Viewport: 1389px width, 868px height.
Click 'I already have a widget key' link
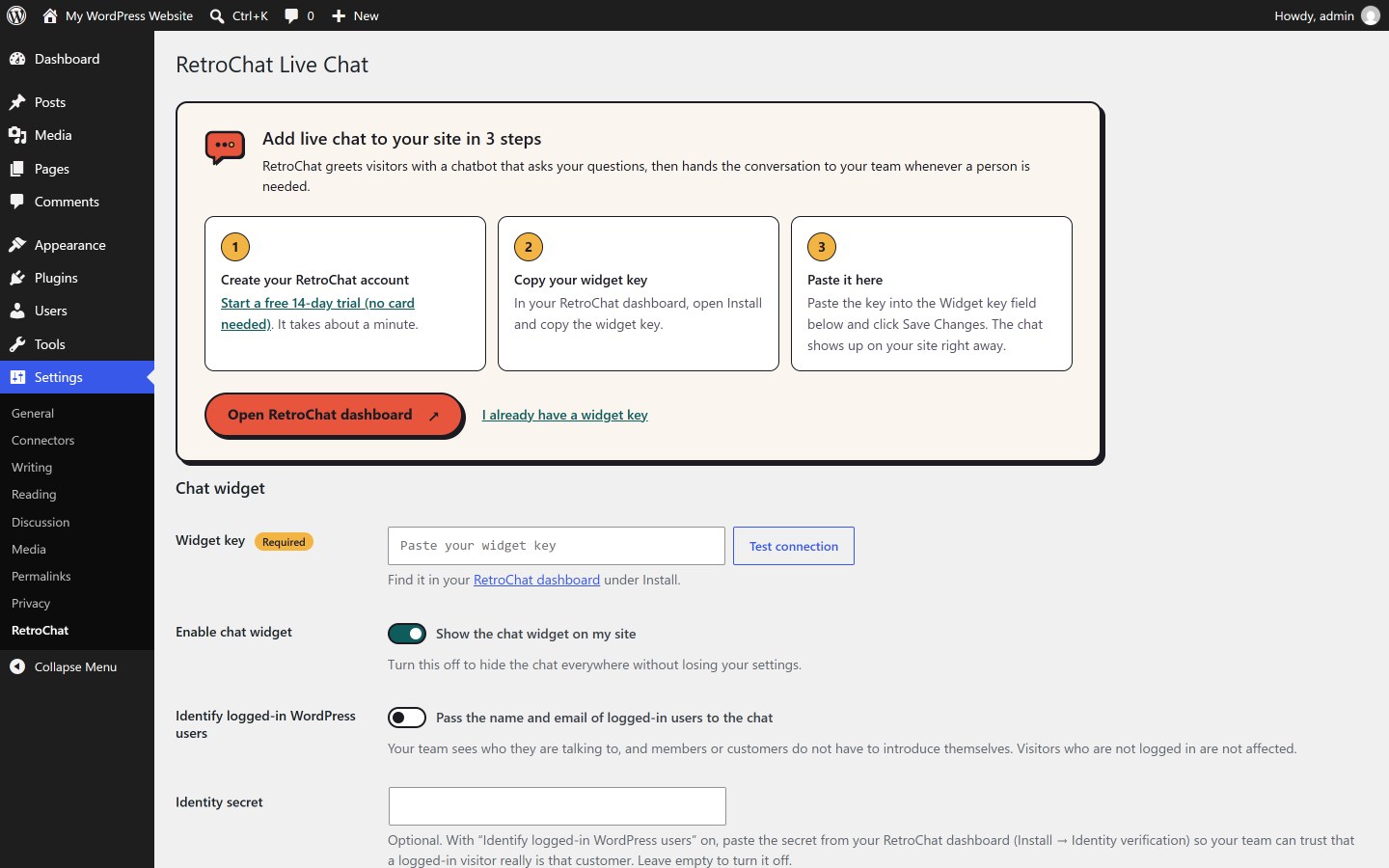tap(565, 415)
